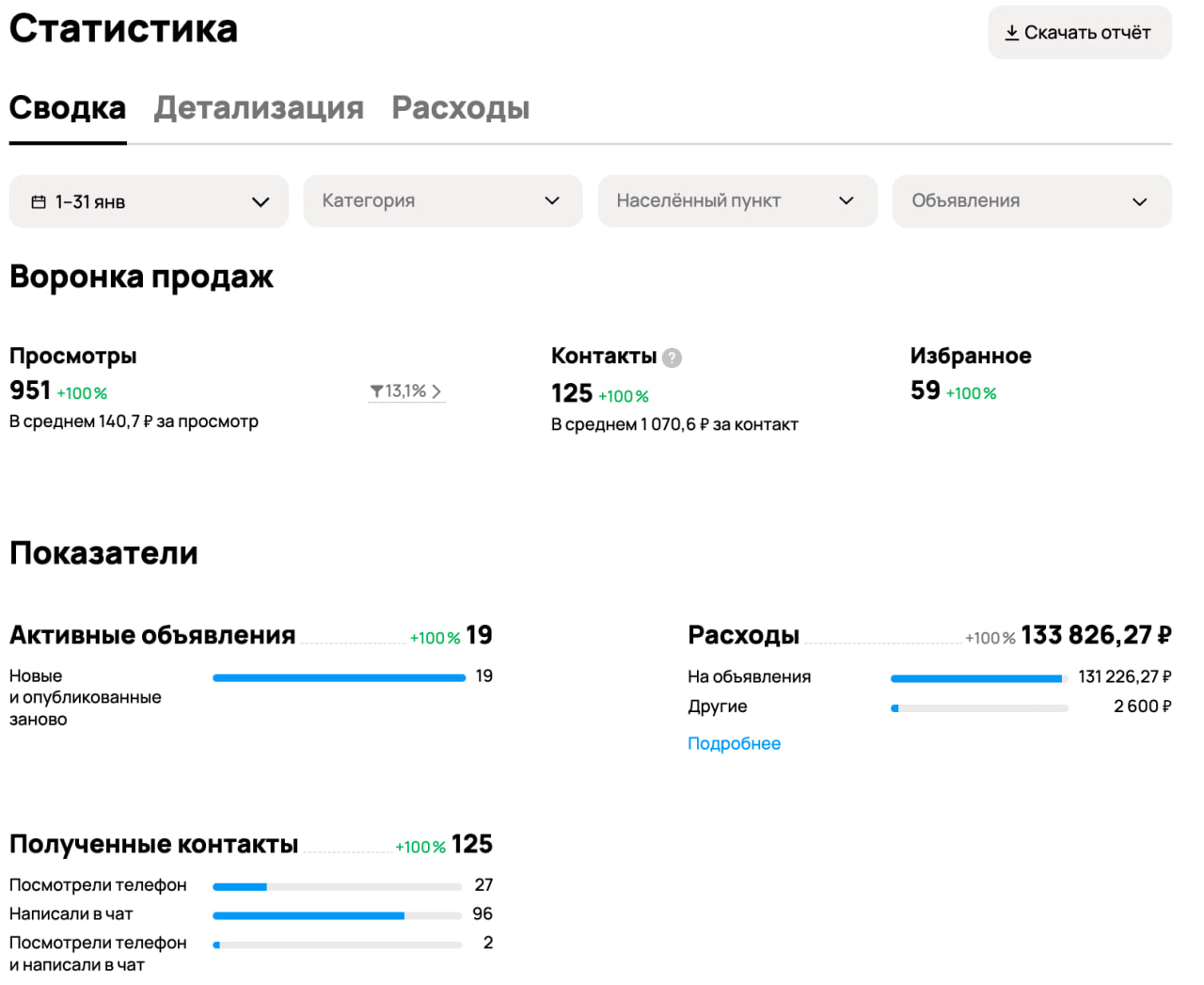Viewport: 1204px width, 985px height.
Task: Click the Избранное count 59
Action: coord(925,390)
